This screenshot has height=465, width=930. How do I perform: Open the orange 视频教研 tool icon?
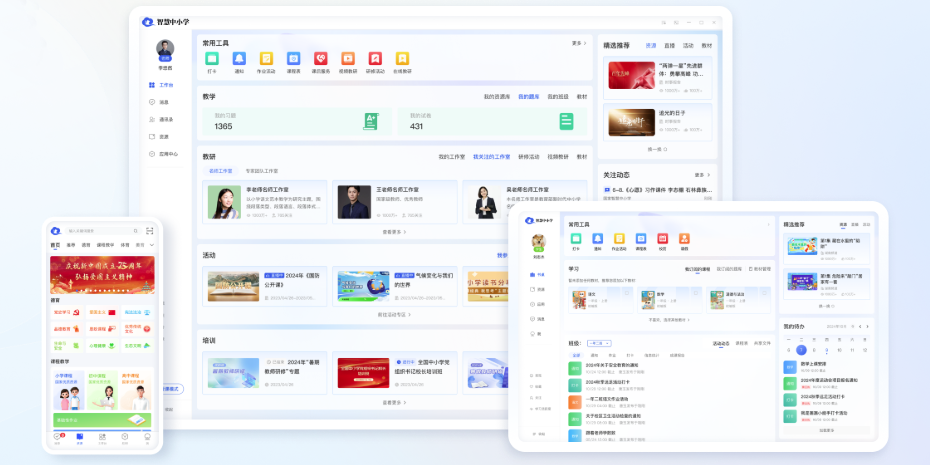pos(347,60)
